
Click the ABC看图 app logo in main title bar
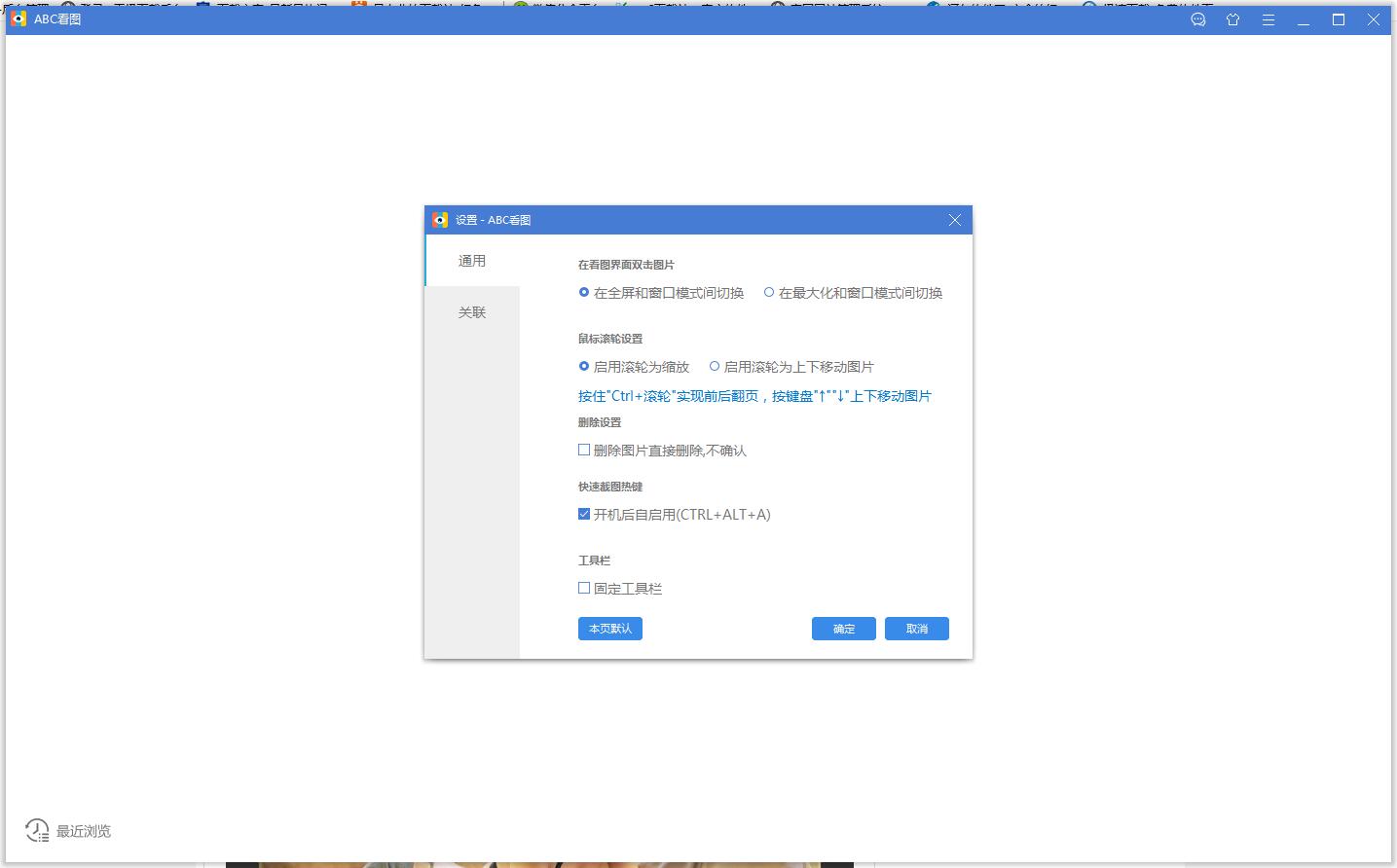[x=18, y=18]
